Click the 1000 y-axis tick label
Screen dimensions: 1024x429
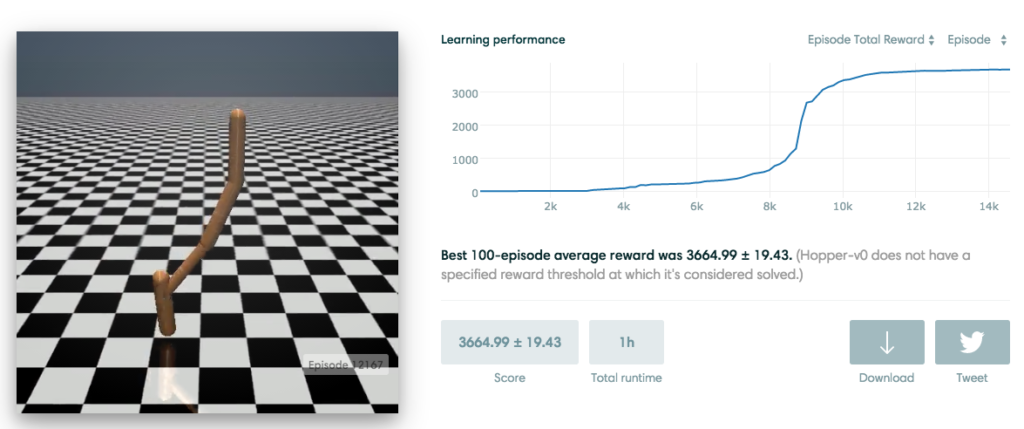coord(465,159)
